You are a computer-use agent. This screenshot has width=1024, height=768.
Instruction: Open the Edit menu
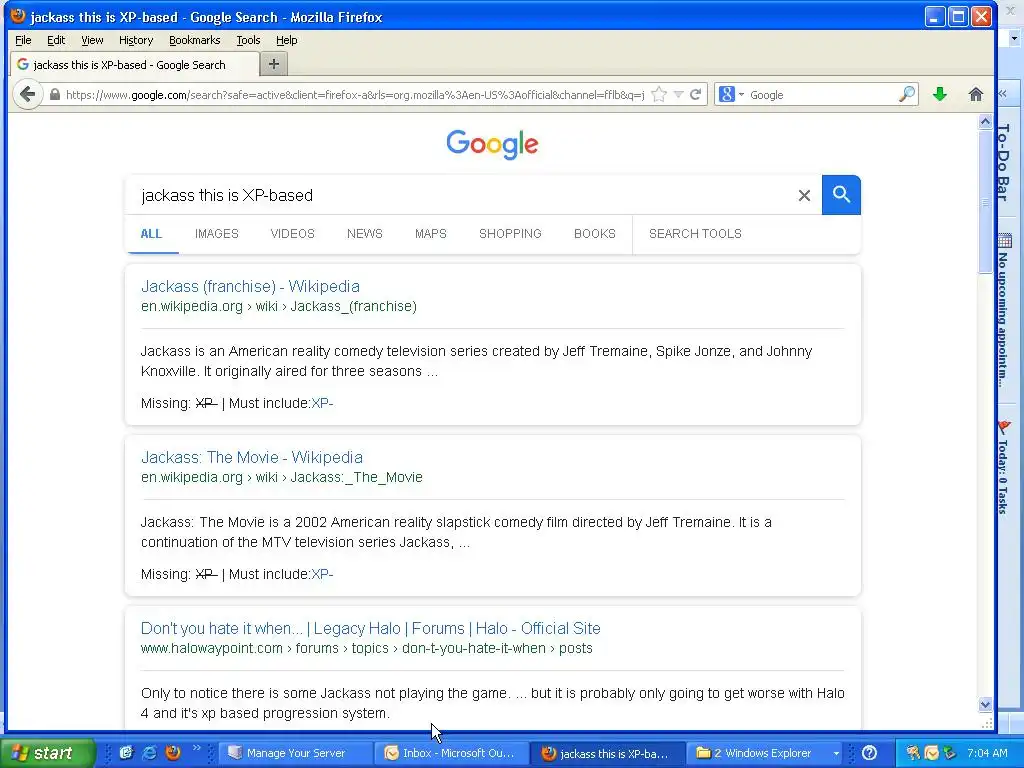pos(56,40)
